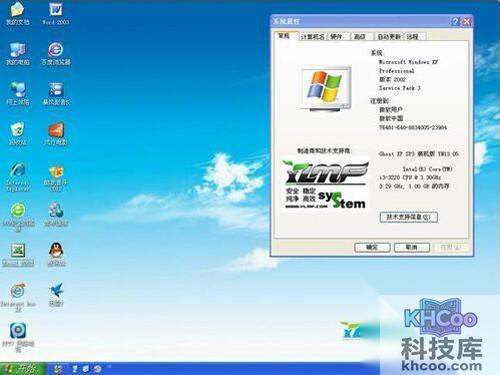Click the 'i3-3220 CPU @ 3.30GHz' text

(410, 178)
